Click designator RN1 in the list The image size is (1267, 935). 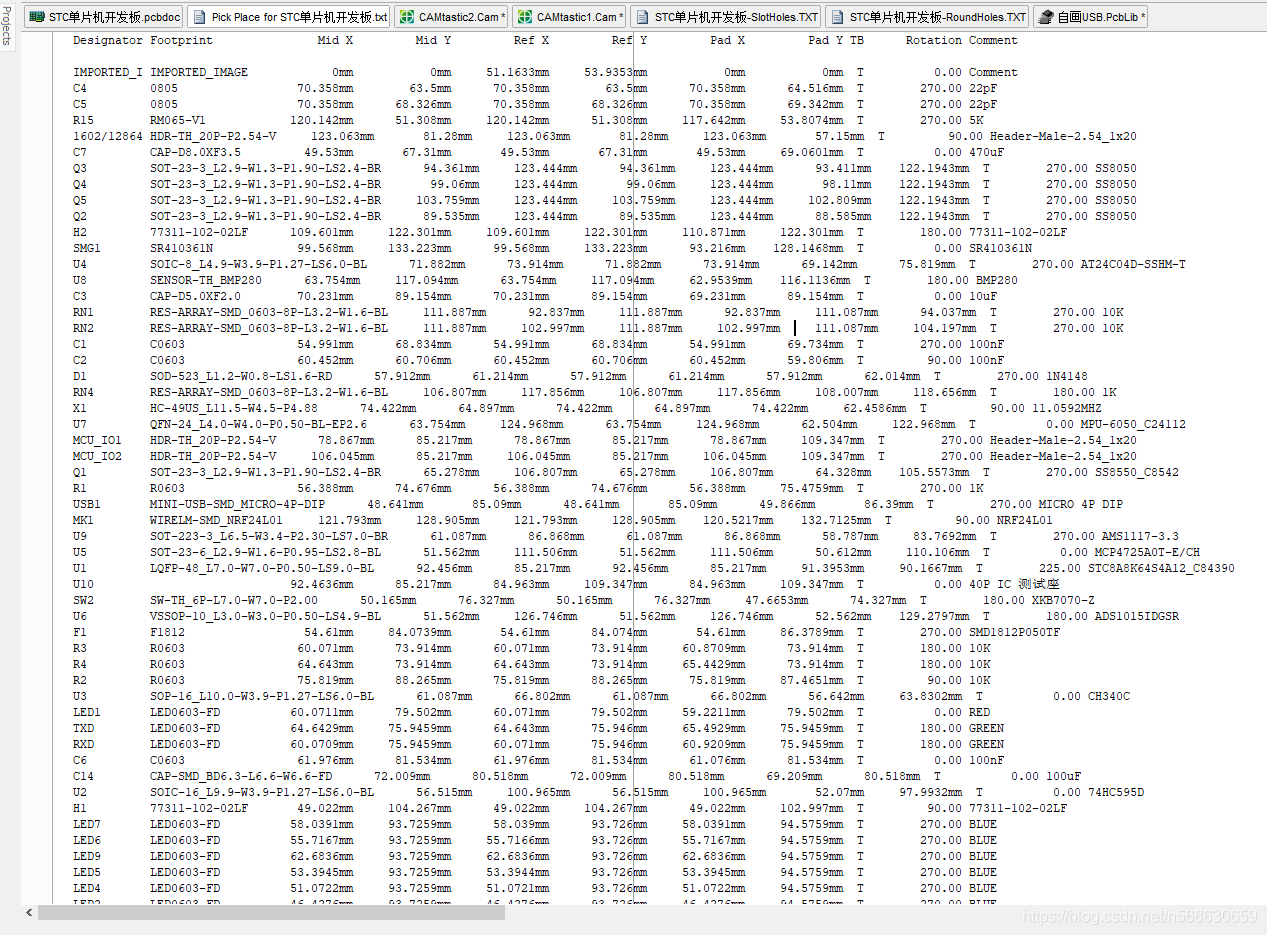(x=83, y=312)
